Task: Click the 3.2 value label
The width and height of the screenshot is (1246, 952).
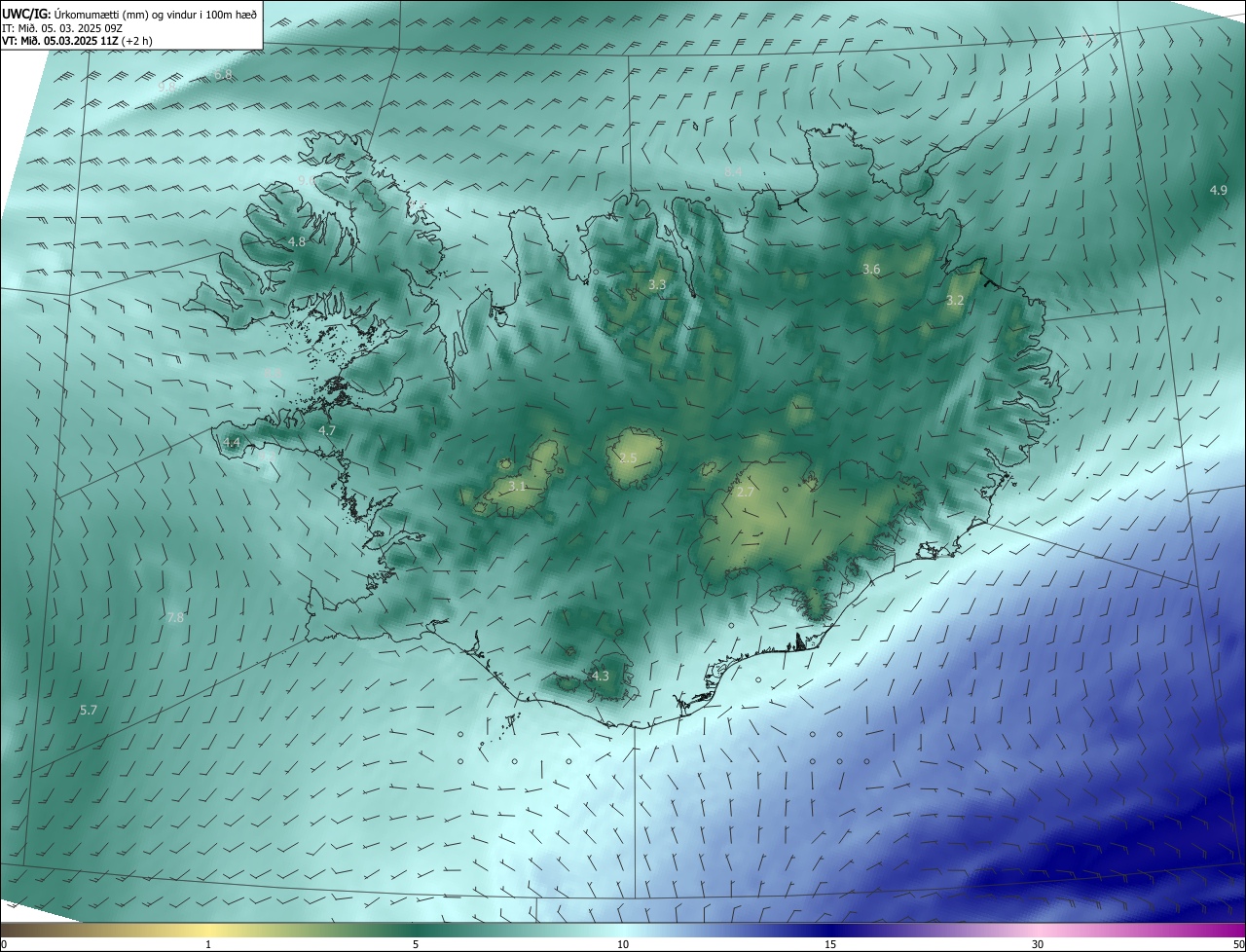Action: [955, 301]
